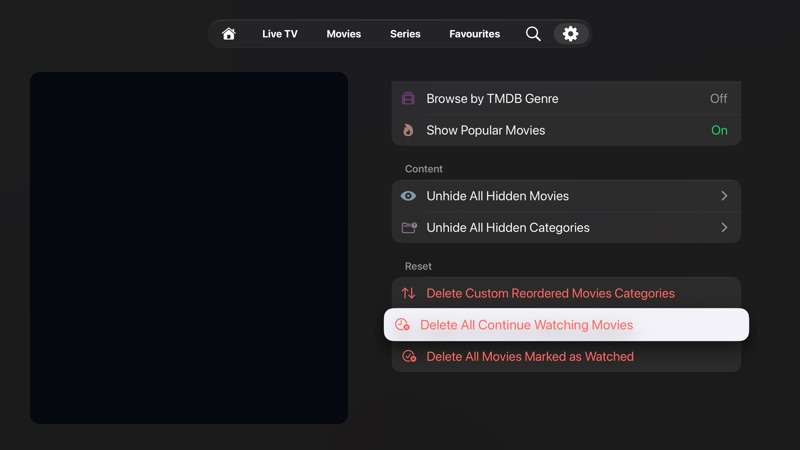
Task: Switch to the Live TV tab
Action: point(280,34)
